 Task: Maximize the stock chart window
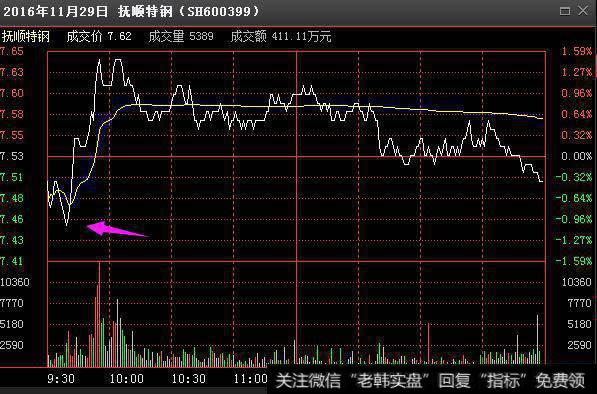(x=565, y=11)
